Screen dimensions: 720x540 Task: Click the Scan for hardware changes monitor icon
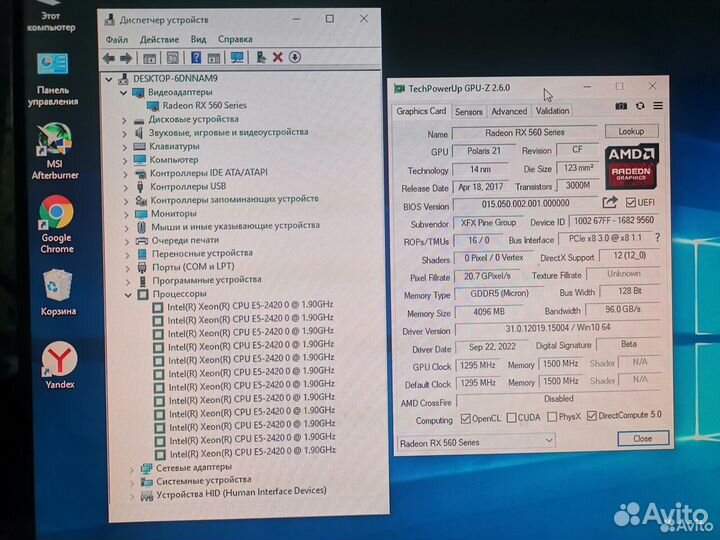(x=237, y=57)
